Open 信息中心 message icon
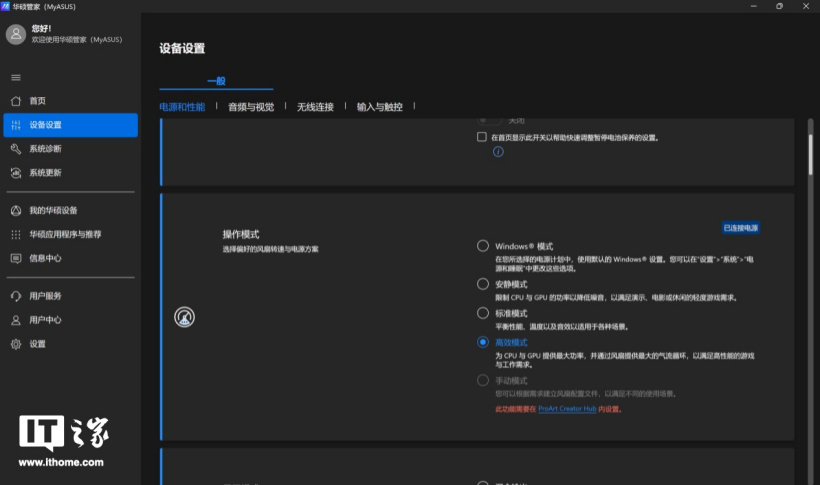The width and height of the screenshot is (820, 485). [16, 258]
